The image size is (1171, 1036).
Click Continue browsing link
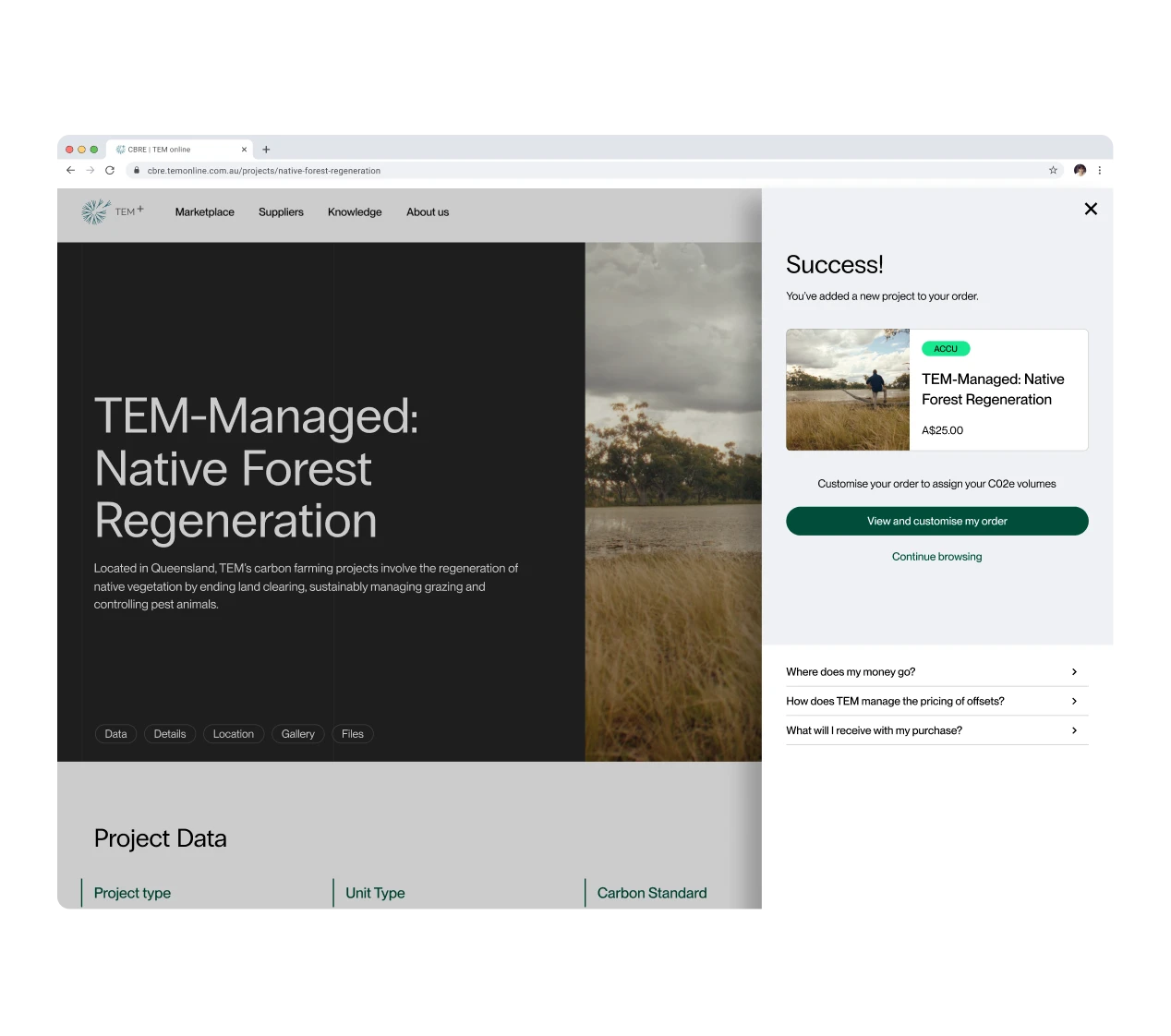coord(937,557)
